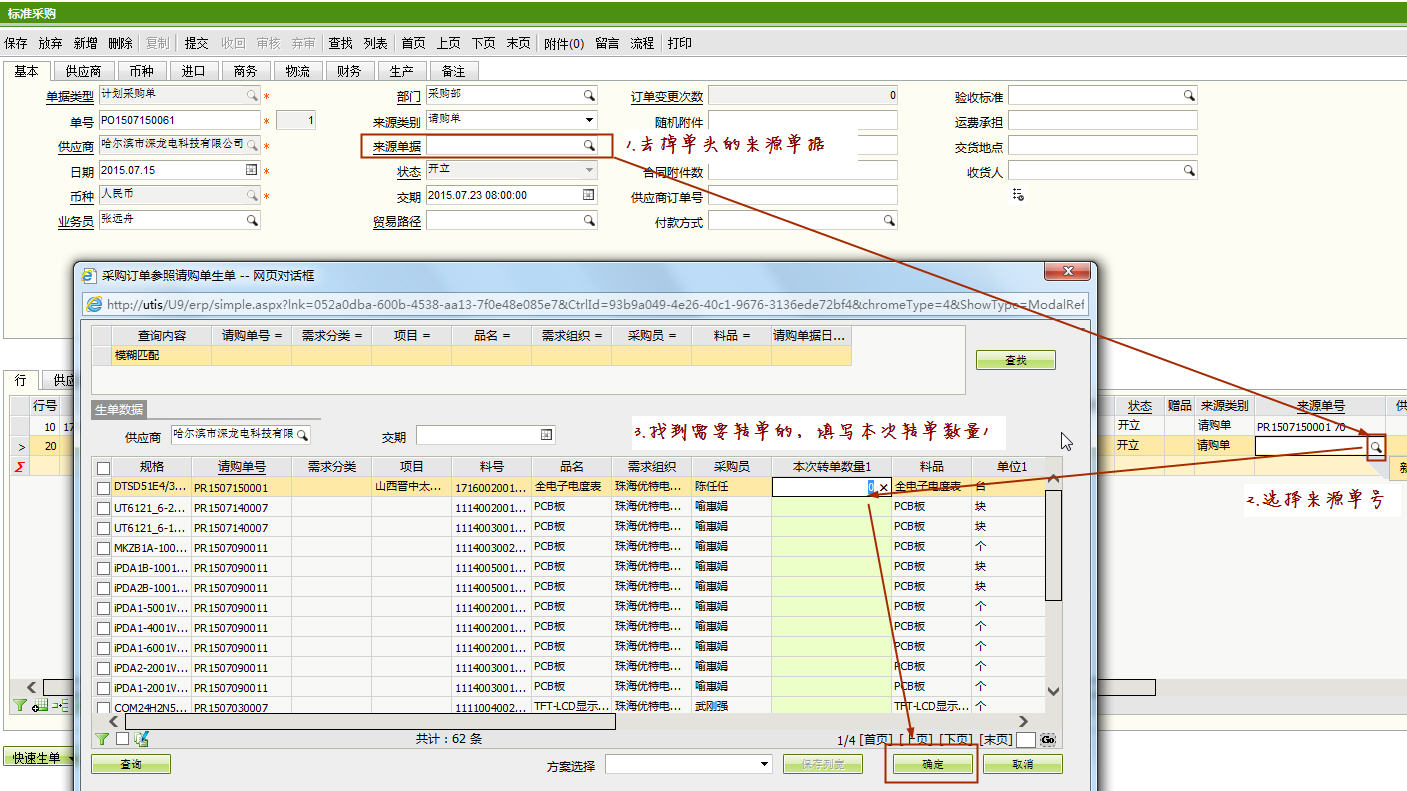
Task: Expand the 来源类别 dropdown
Action: point(589,121)
